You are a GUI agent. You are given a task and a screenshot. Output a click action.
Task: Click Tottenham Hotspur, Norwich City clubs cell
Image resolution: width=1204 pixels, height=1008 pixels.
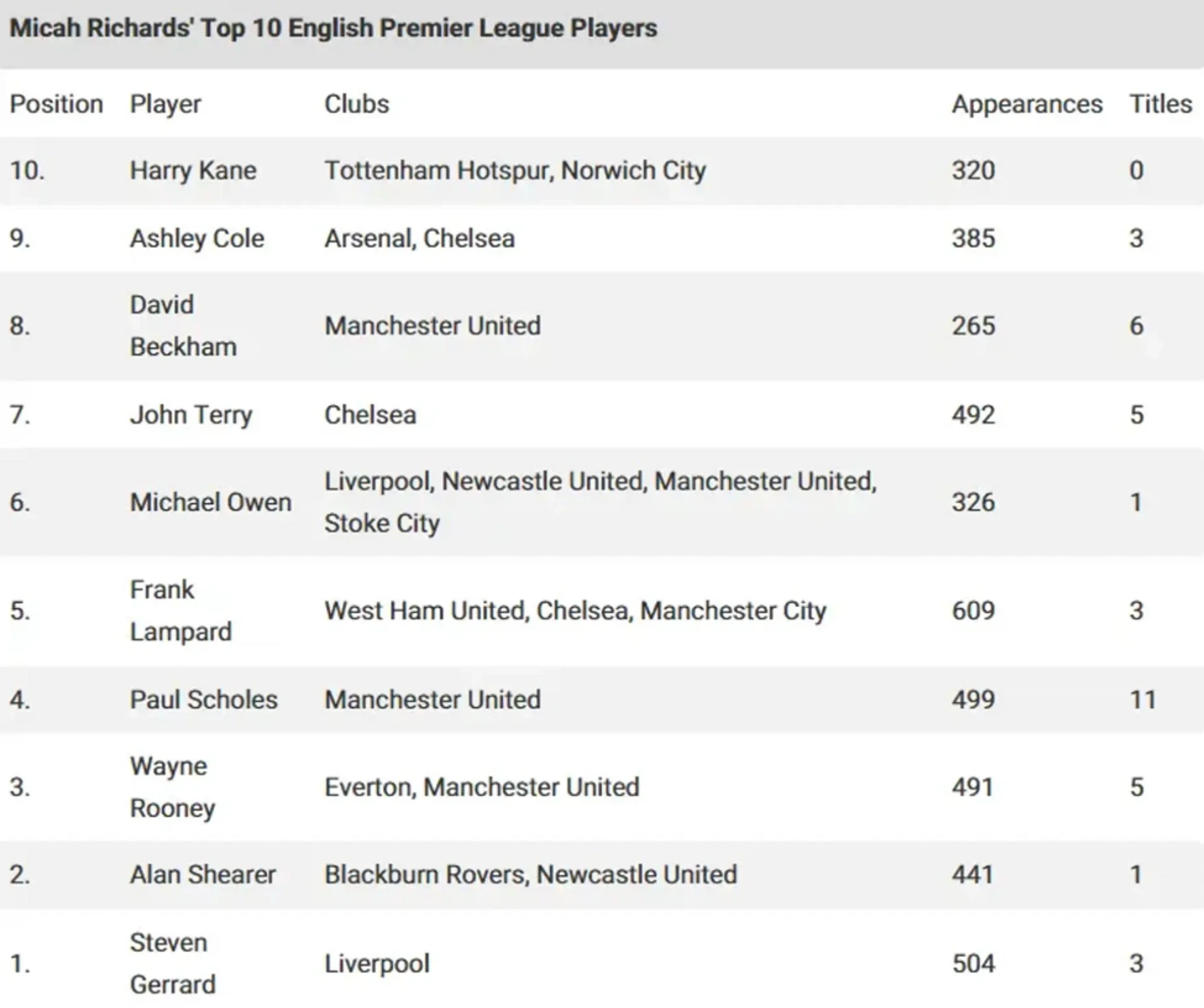coord(515,171)
